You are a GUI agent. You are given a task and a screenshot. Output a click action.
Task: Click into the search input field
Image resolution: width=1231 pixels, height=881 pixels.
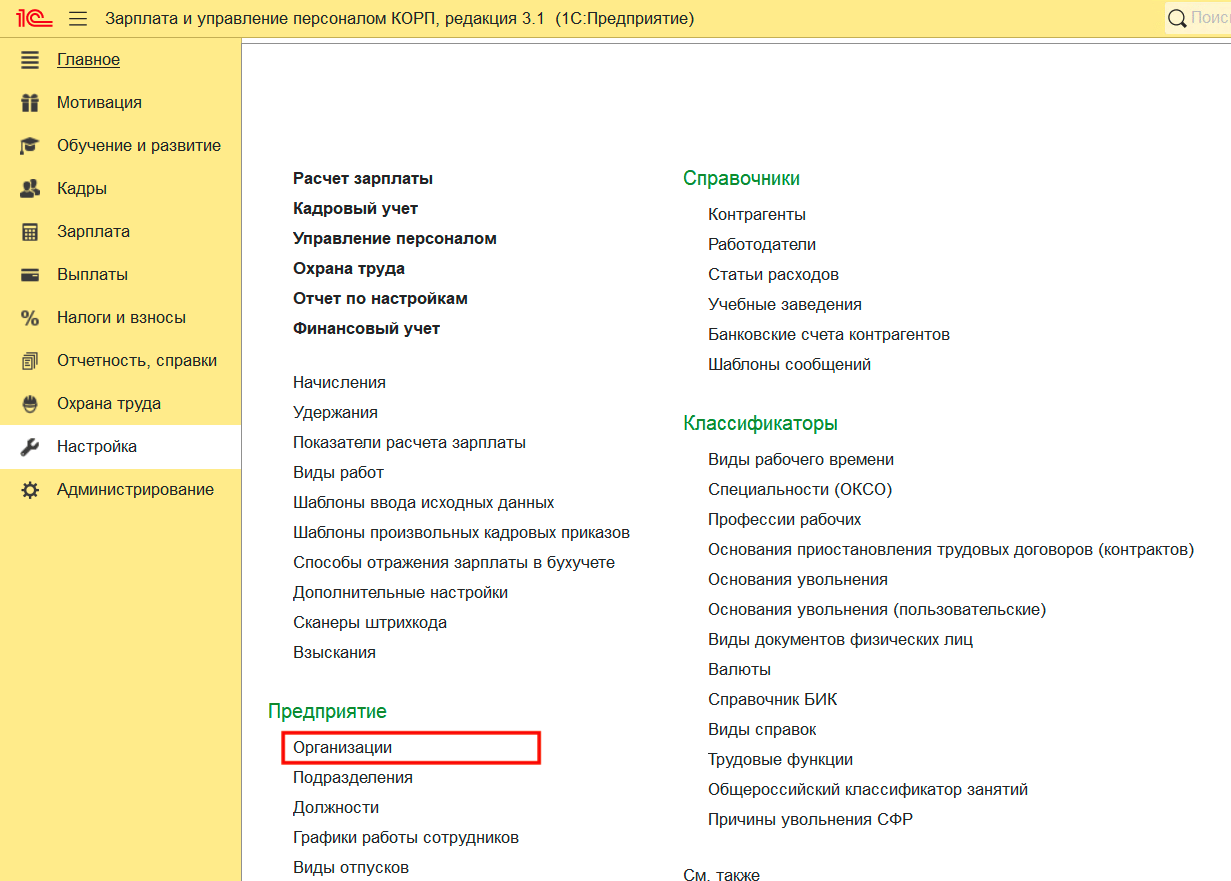1210,18
